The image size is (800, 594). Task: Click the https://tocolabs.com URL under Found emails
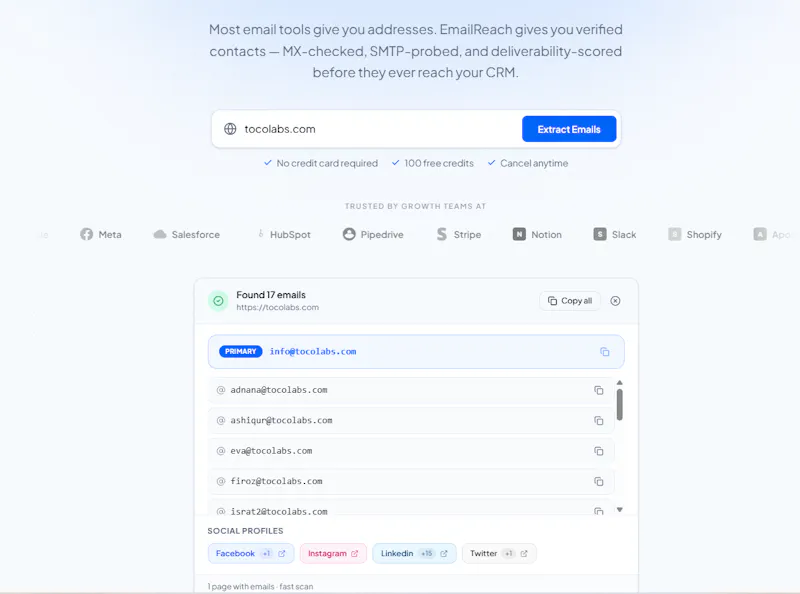(278, 308)
